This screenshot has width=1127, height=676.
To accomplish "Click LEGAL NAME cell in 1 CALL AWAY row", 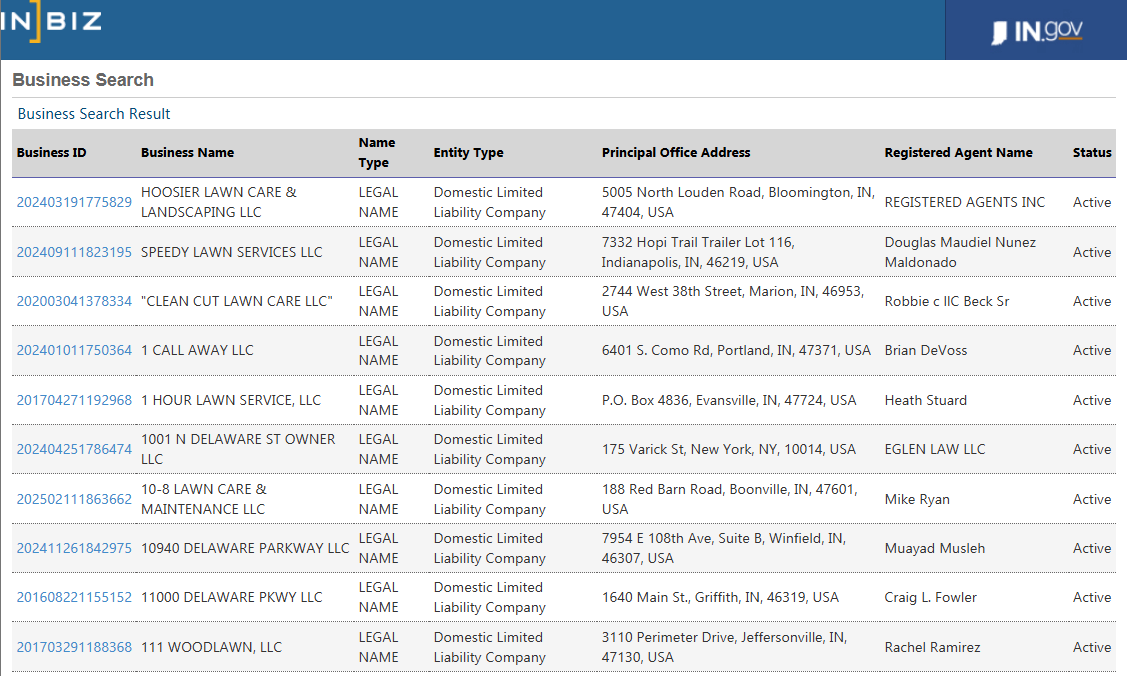I will (x=378, y=351).
